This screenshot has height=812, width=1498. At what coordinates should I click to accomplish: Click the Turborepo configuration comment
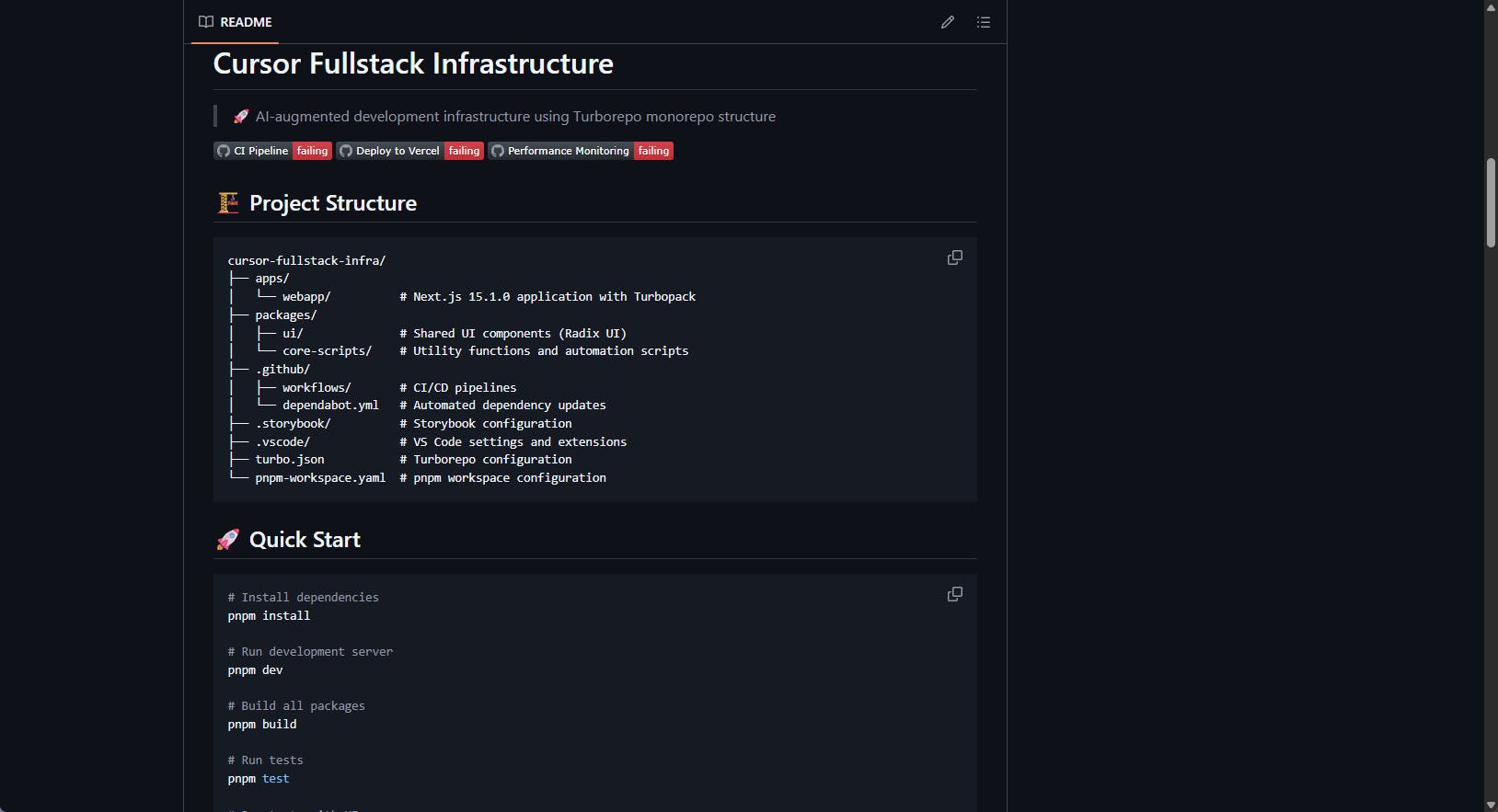click(x=486, y=460)
